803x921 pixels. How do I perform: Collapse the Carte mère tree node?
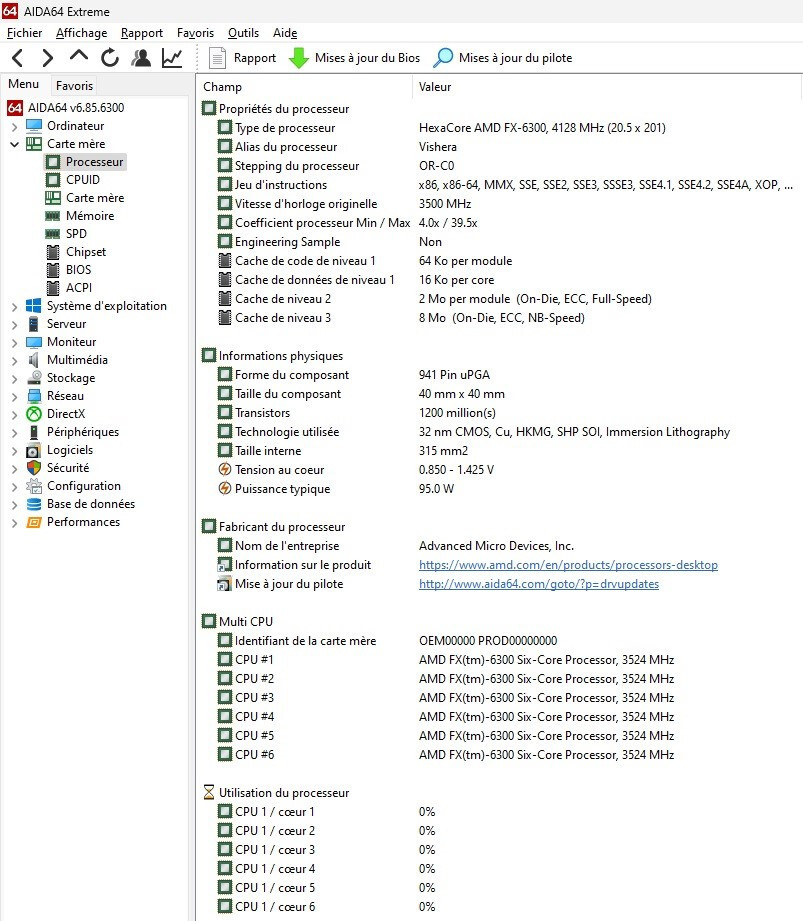click(x=15, y=144)
